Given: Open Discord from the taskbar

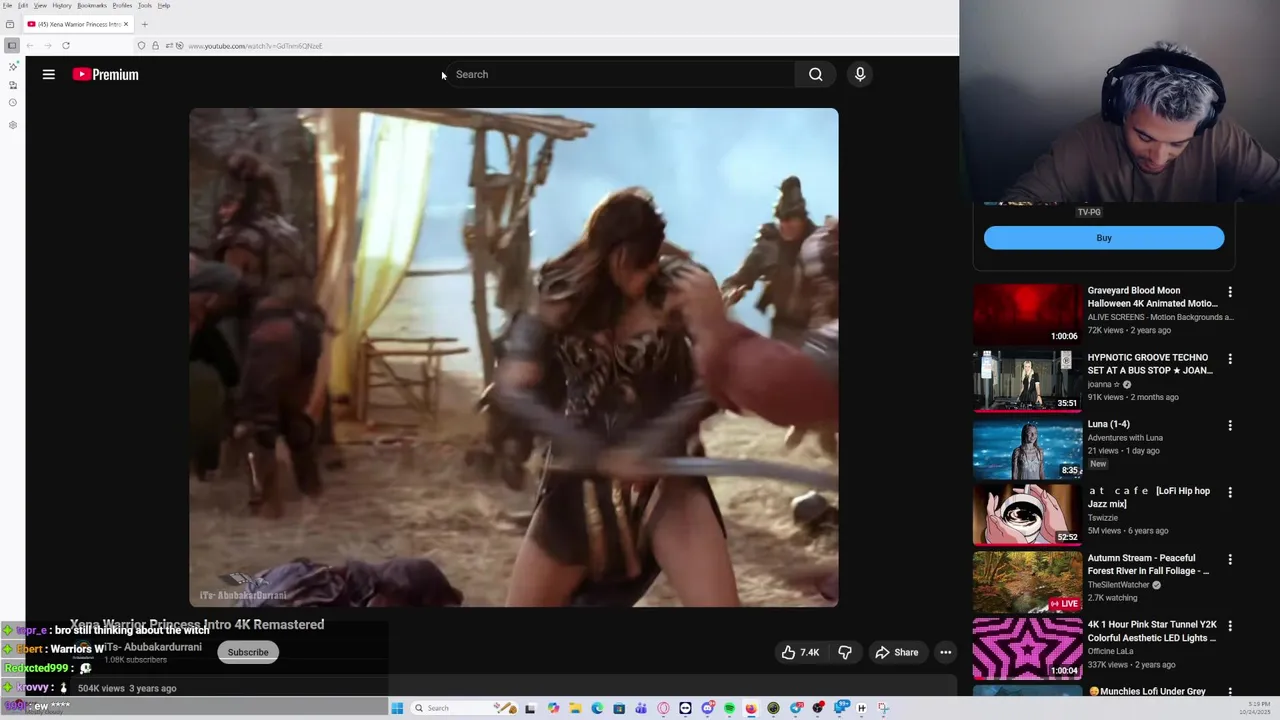Looking at the screenshot, I should tap(707, 708).
